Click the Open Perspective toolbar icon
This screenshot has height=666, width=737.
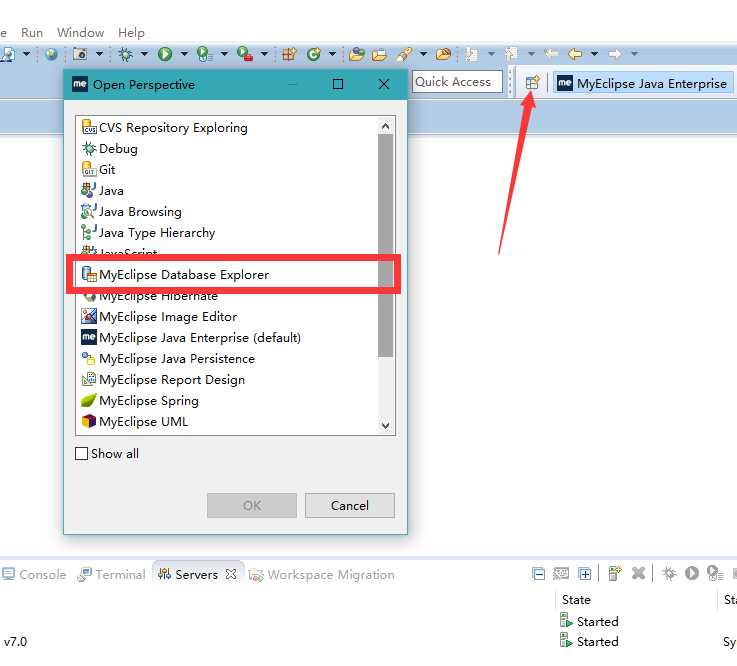(x=532, y=83)
